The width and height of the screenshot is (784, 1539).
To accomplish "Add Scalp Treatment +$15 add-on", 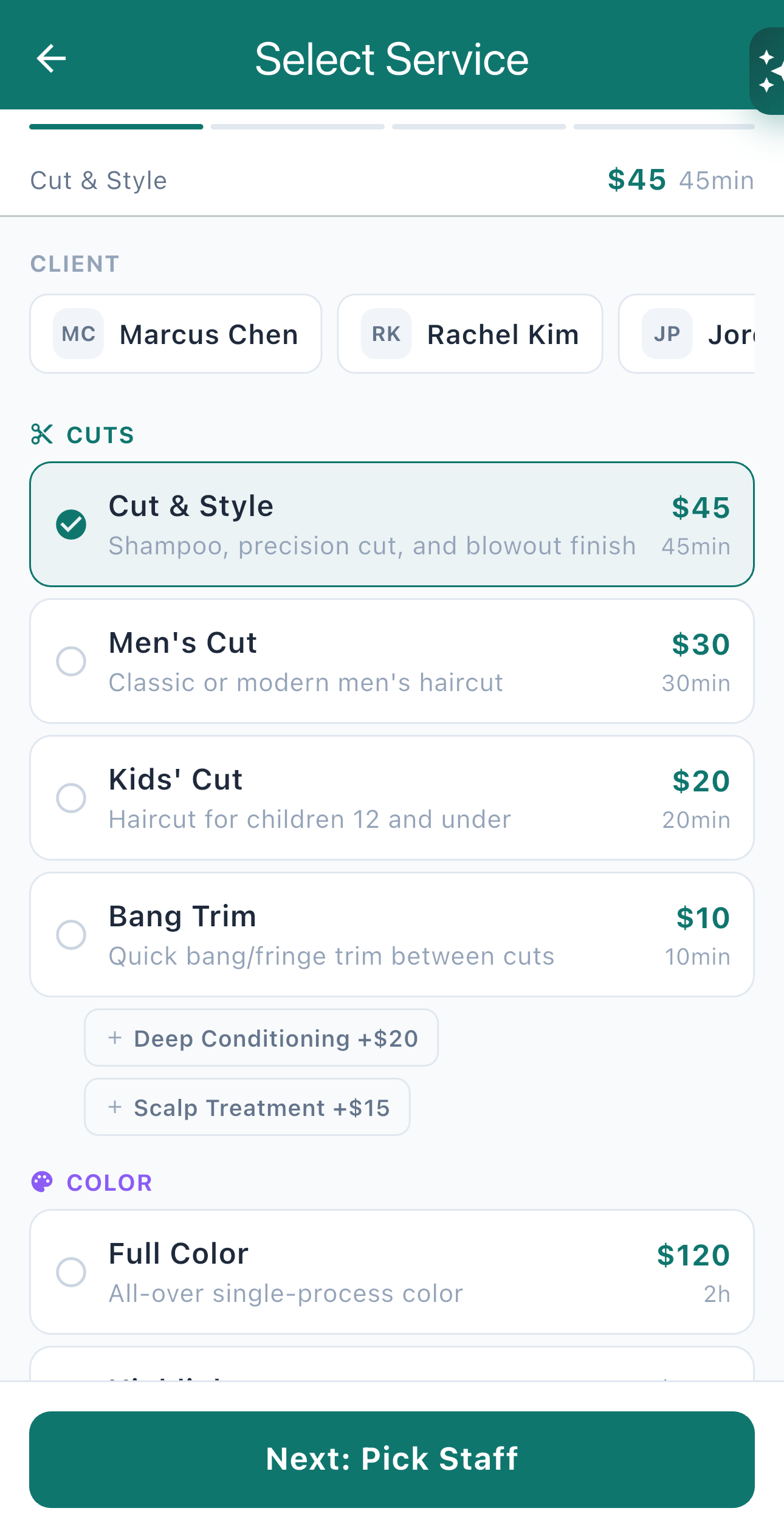I will pos(247,1107).
